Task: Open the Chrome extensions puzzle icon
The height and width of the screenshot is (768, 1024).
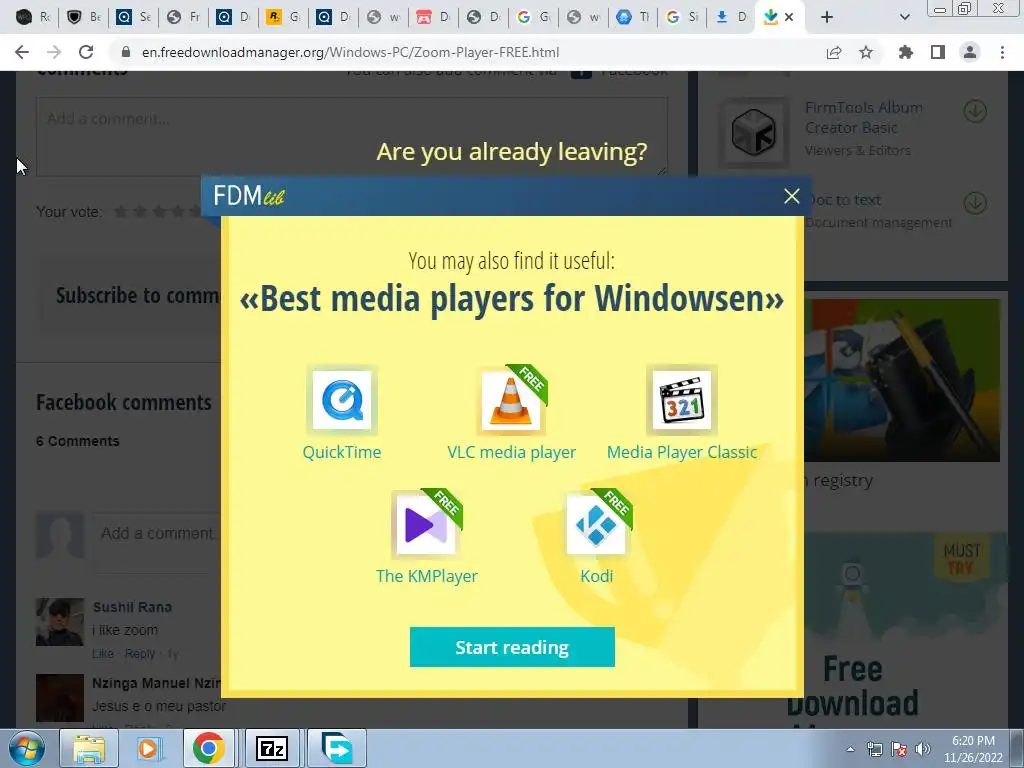Action: (906, 52)
